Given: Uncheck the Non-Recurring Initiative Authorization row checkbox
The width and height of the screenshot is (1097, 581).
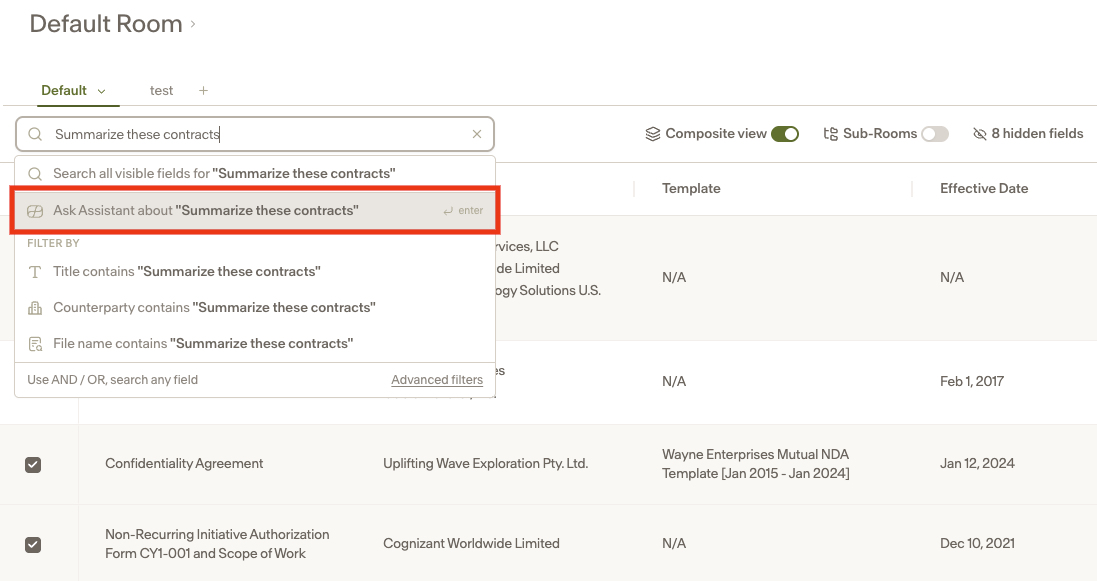Looking at the screenshot, I should click(33, 545).
